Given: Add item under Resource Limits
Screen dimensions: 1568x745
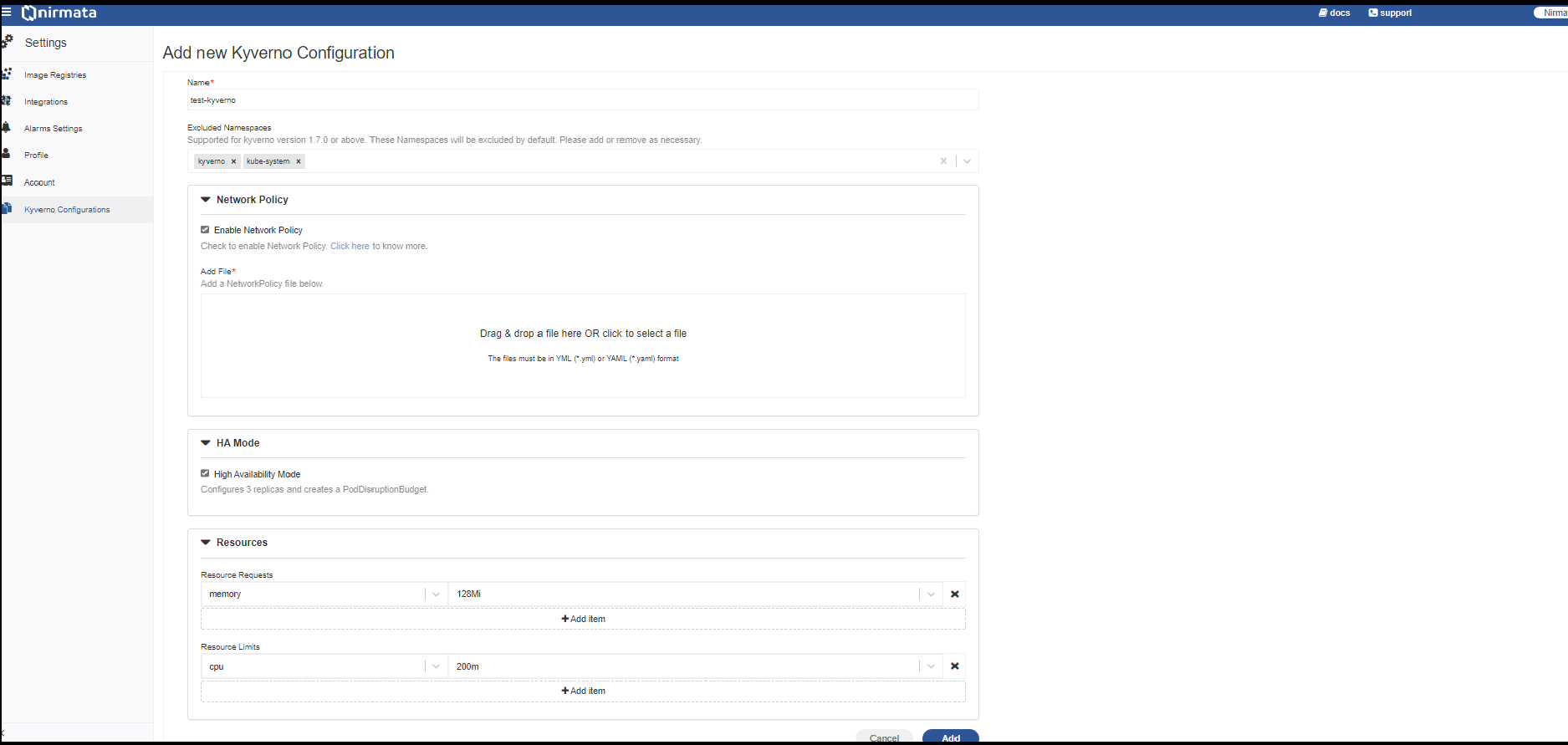Looking at the screenshot, I should (x=583, y=691).
